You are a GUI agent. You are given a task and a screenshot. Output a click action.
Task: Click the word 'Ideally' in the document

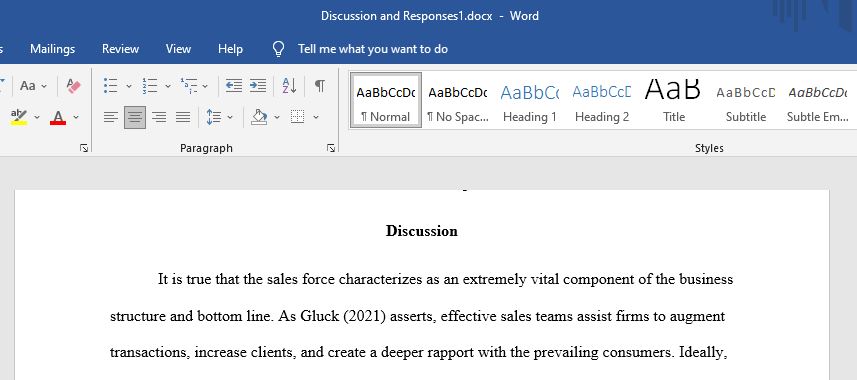click(702, 353)
